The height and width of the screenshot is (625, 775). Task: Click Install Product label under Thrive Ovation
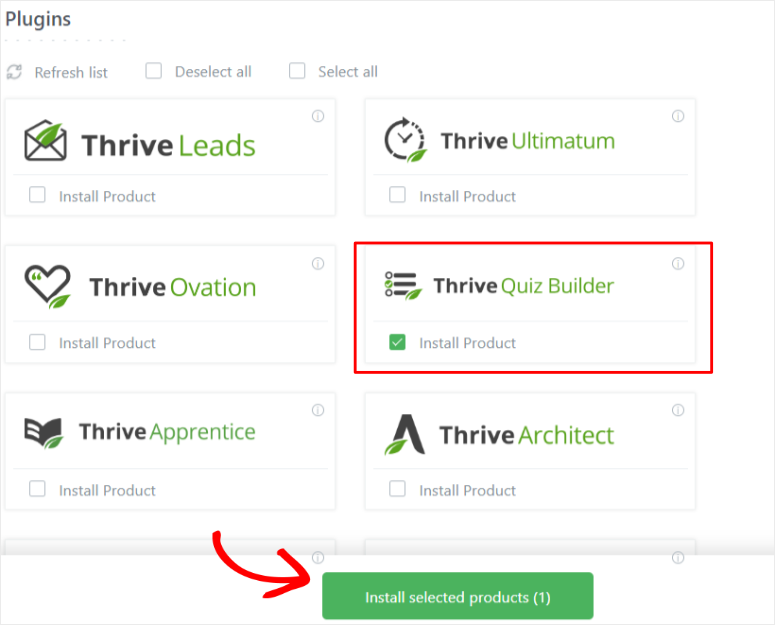pyautogui.click(x=107, y=343)
